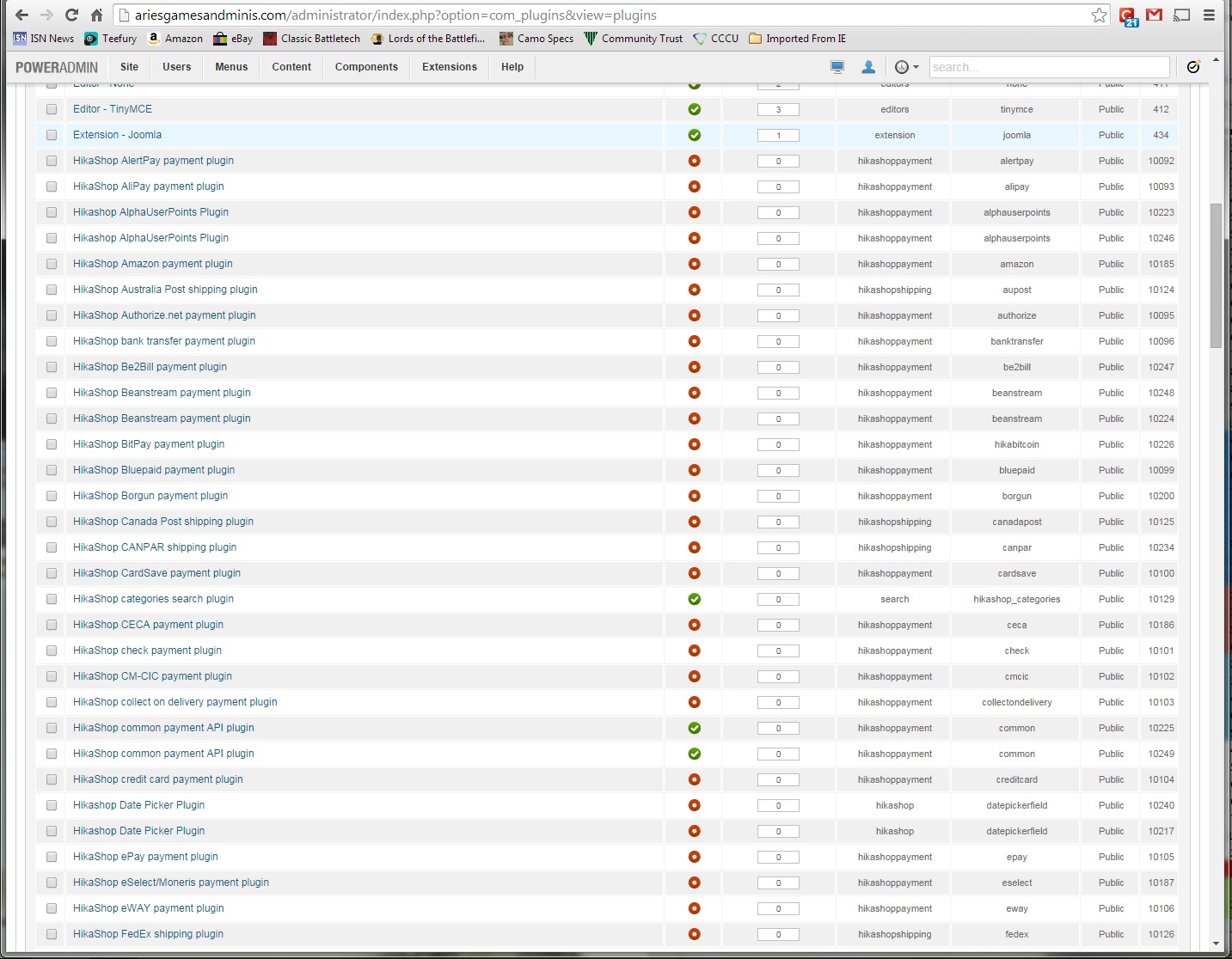Open the browser home page icon
Viewport: 1232px width, 959px height.
(x=97, y=15)
